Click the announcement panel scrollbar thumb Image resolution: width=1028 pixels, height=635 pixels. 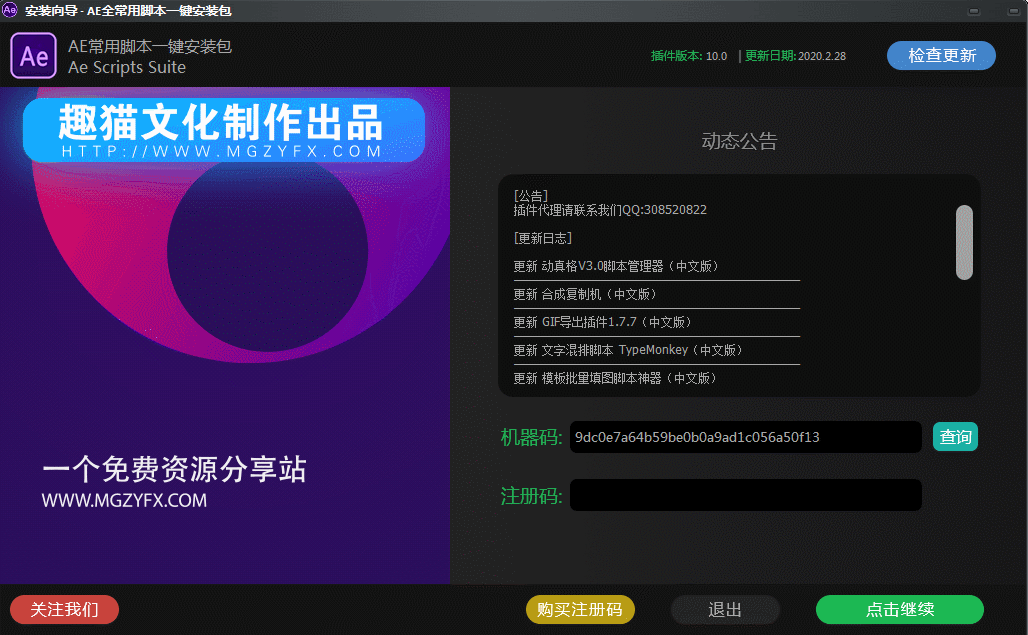point(964,242)
